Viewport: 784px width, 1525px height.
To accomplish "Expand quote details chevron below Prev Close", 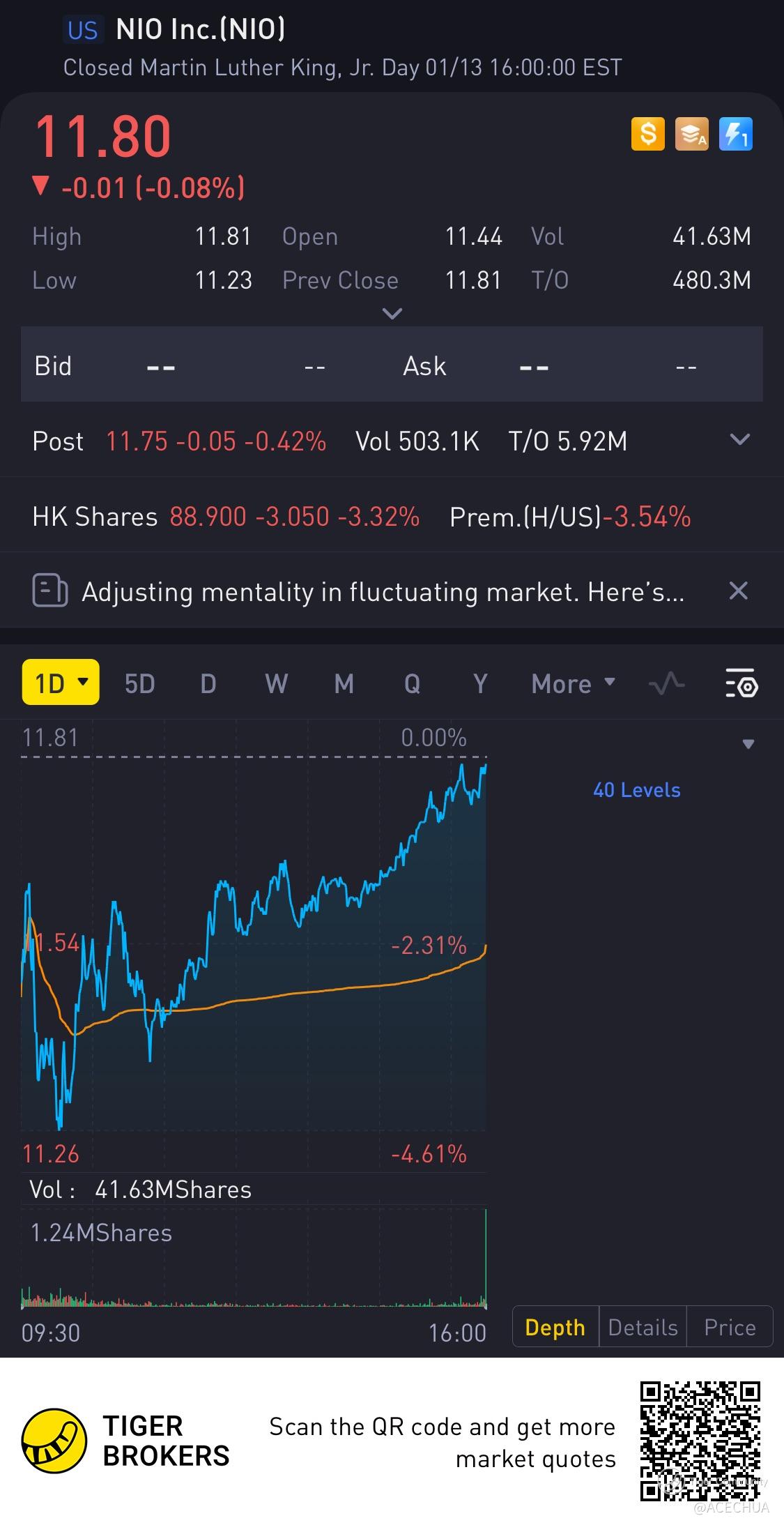I will 392,314.
